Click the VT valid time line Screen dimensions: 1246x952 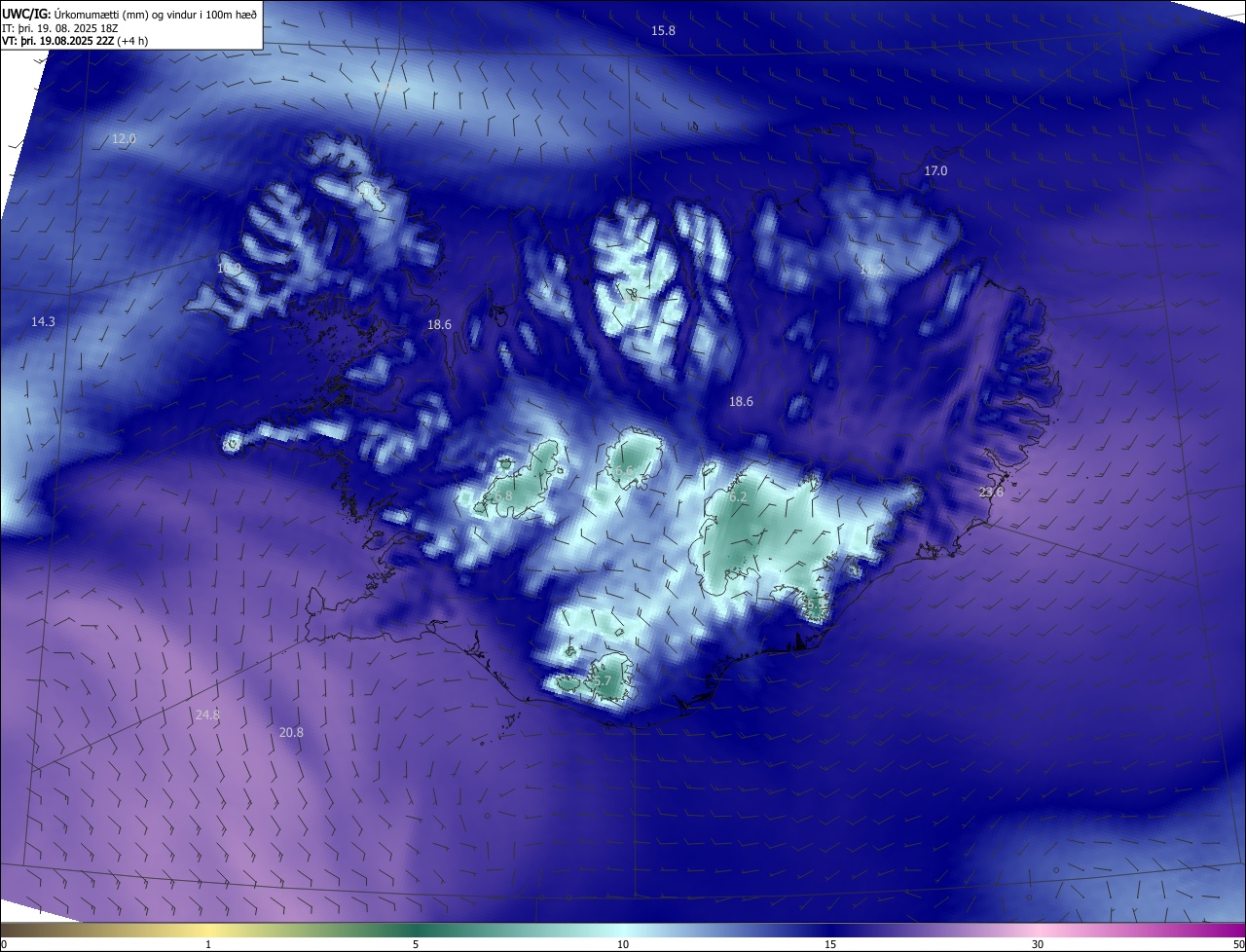coord(75,41)
